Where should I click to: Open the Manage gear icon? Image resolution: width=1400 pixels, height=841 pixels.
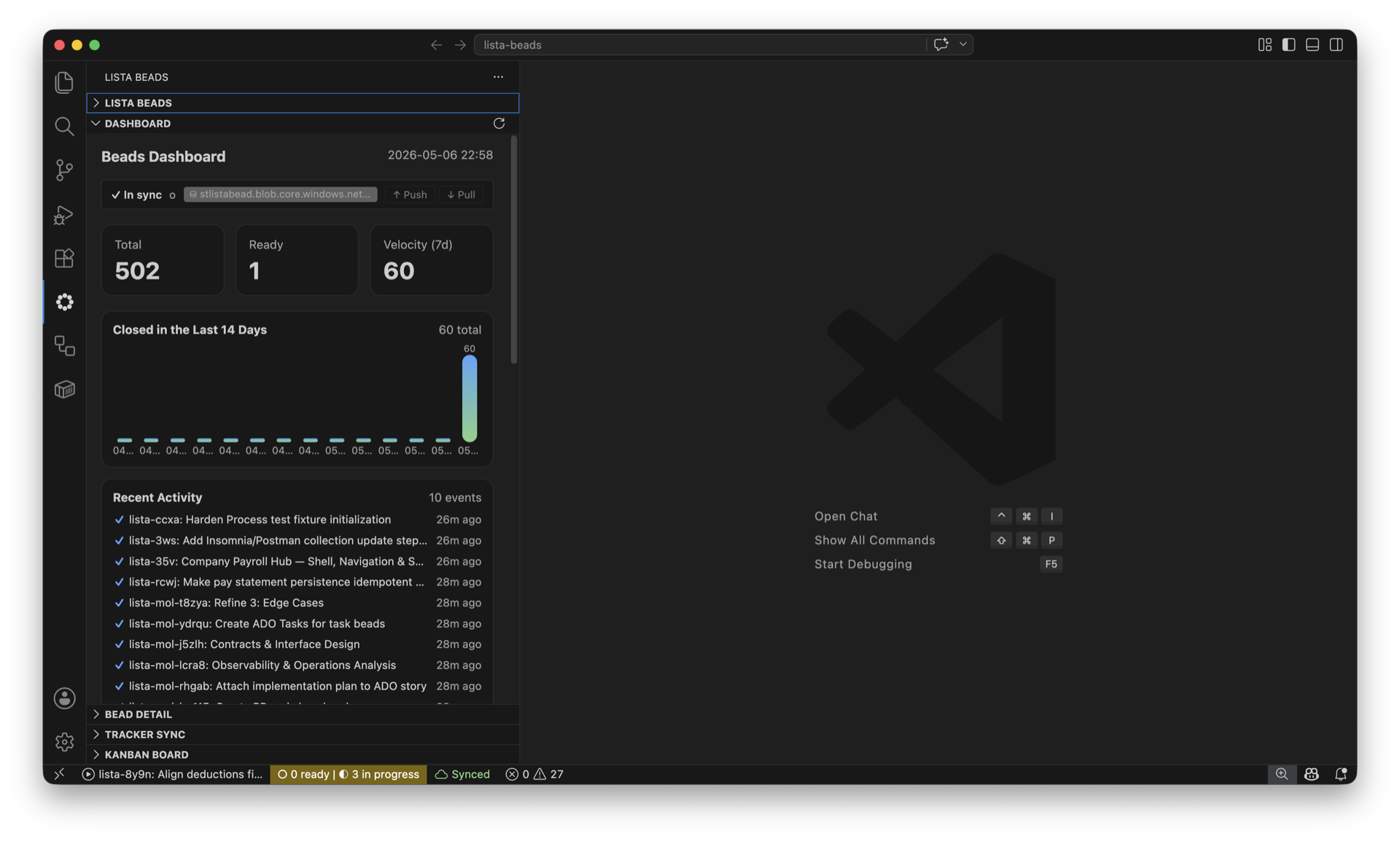point(64,742)
